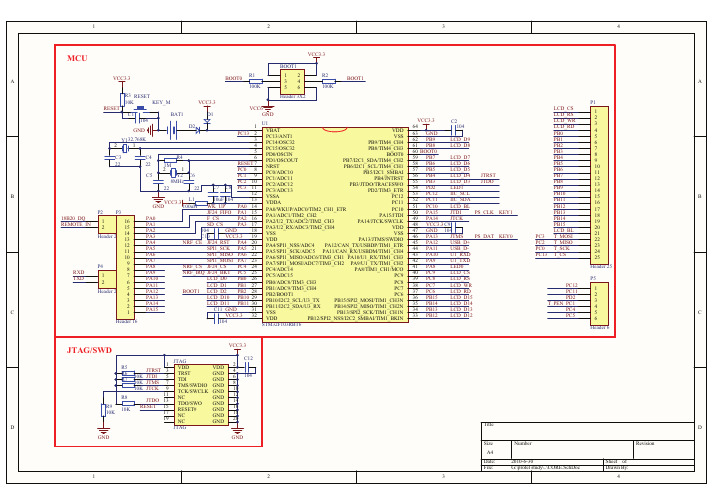Select the P5 Header 6 connector
713x504 pixels.
tap(599, 303)
